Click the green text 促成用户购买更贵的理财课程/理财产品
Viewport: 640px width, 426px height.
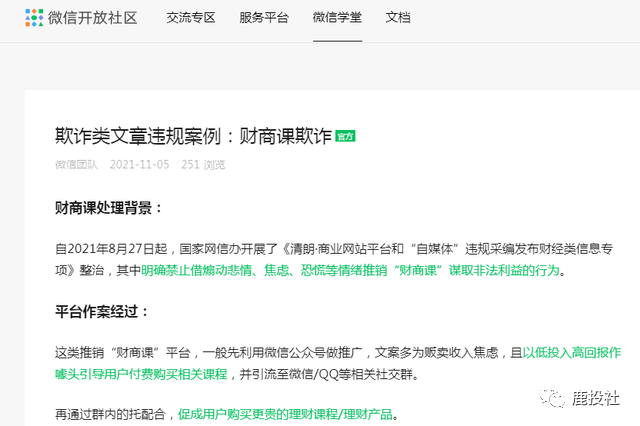click(x=285, y=414)
